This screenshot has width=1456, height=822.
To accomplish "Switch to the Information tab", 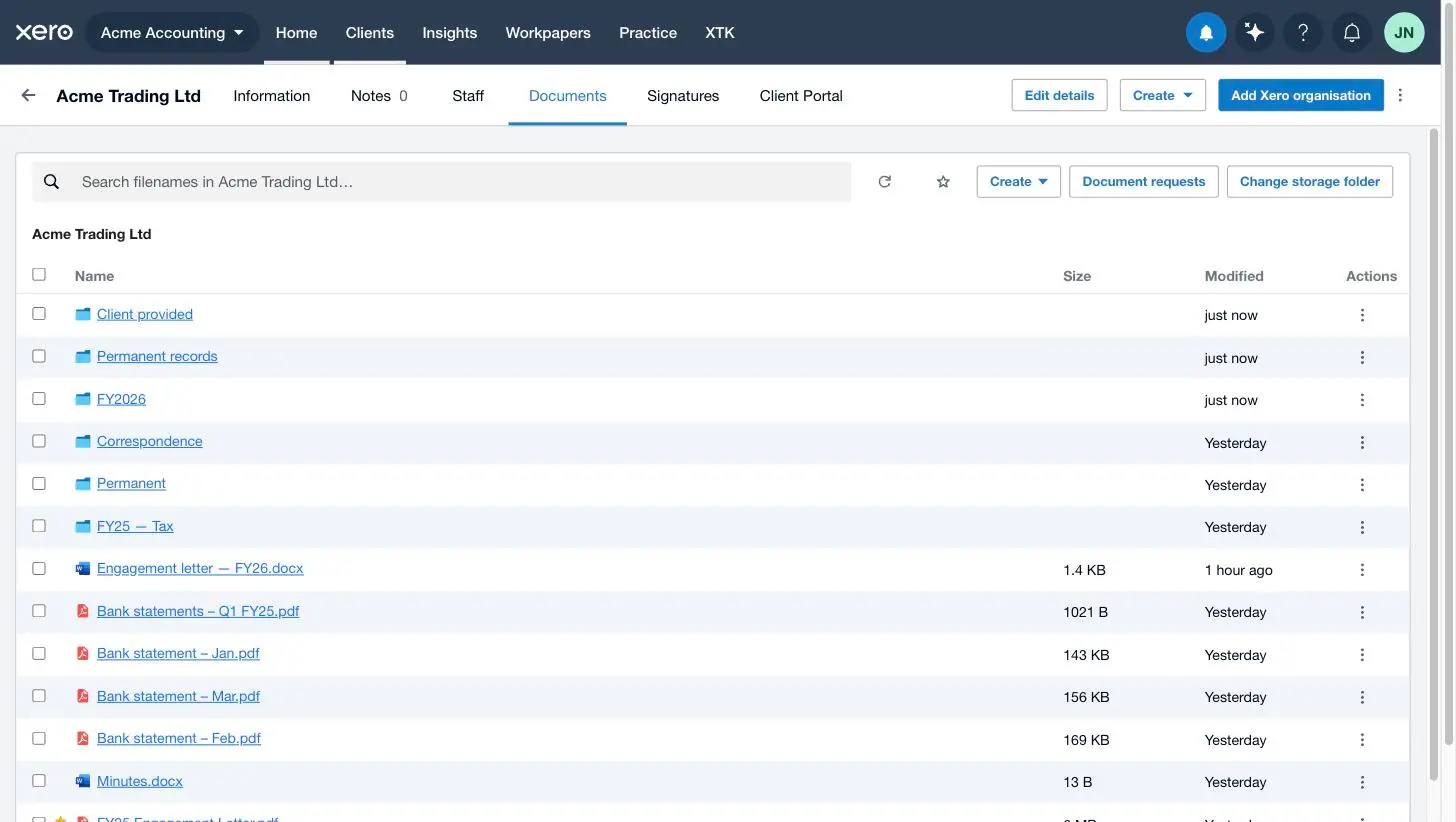I will pyautogui.click(x=272, y=96).
